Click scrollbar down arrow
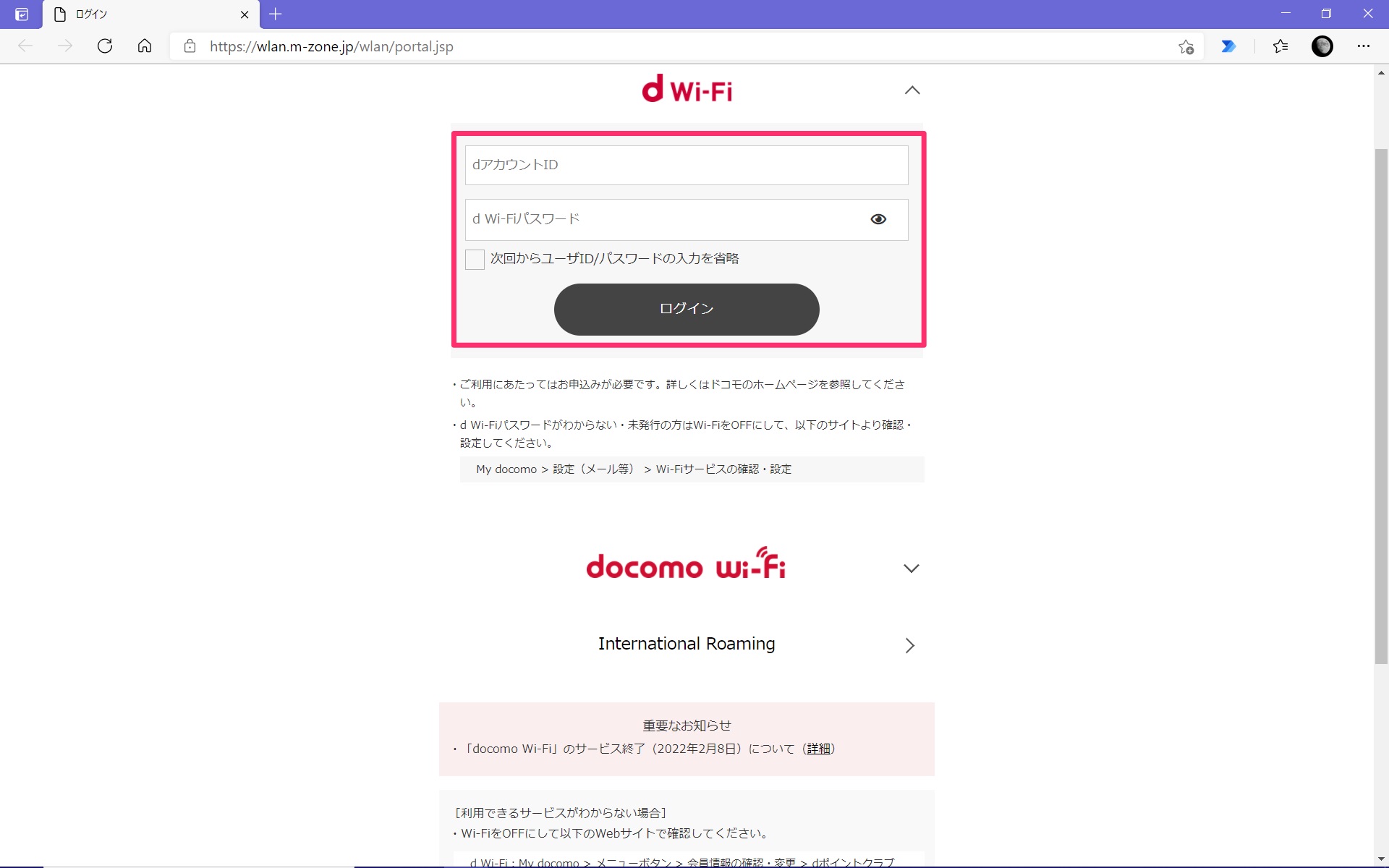 pos(1381,859)
